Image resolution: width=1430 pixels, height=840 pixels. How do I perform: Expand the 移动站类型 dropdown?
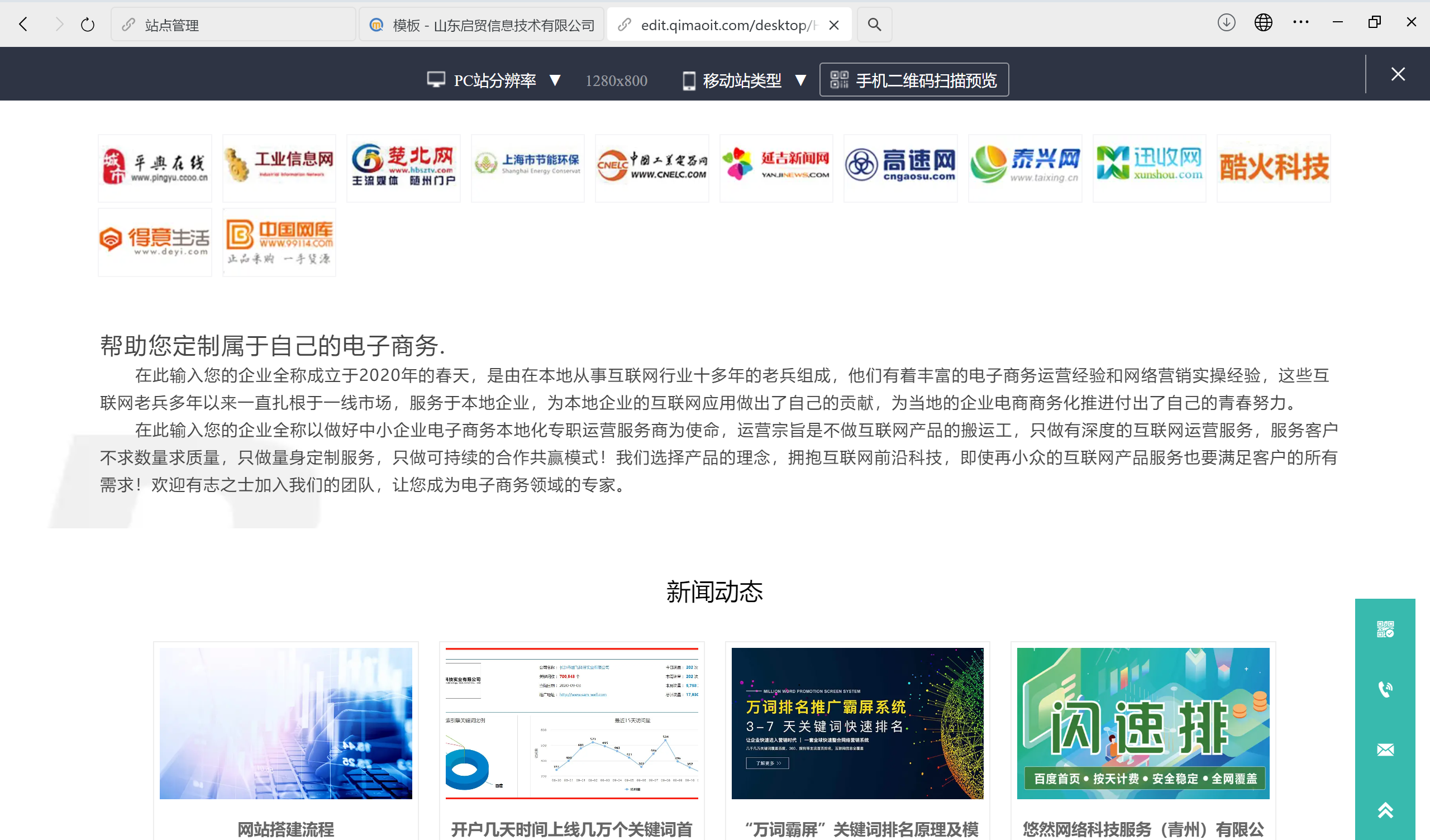(802, 80)
